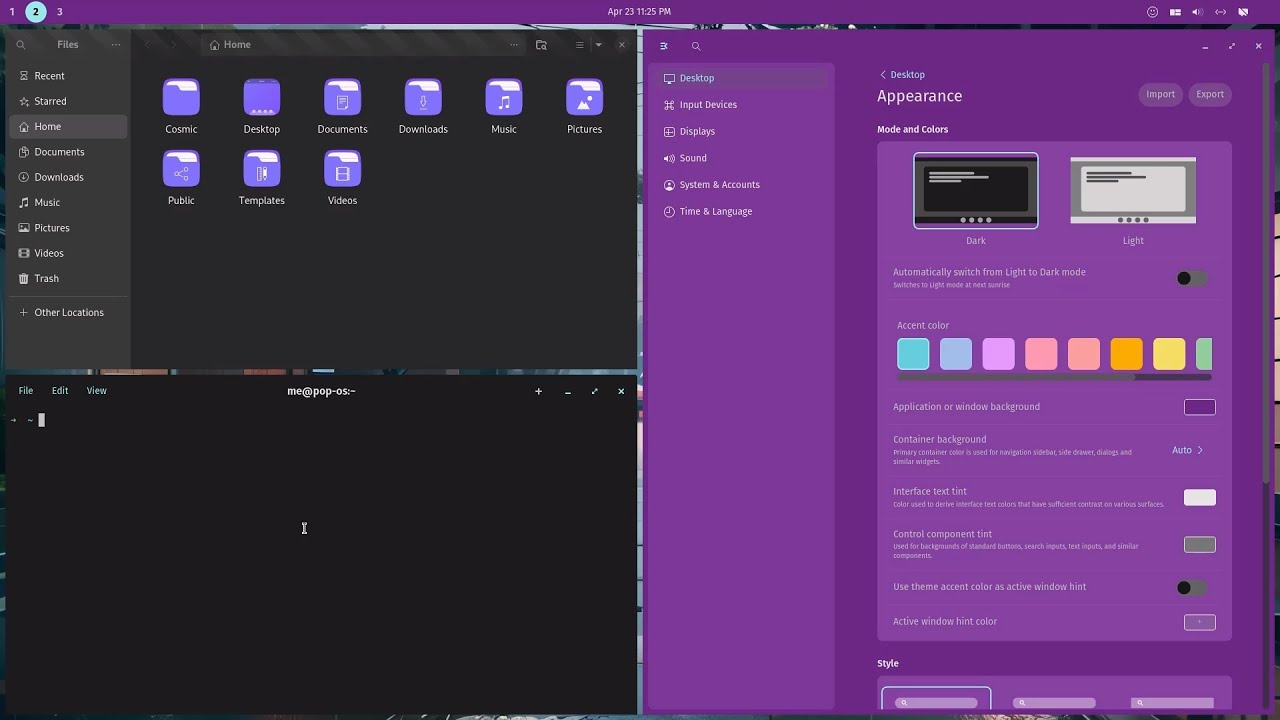The height and width of the screenshot is (720, 1280).
Task: Open the Desktop folder icon in Files
Action: click(x=261, y=97)
